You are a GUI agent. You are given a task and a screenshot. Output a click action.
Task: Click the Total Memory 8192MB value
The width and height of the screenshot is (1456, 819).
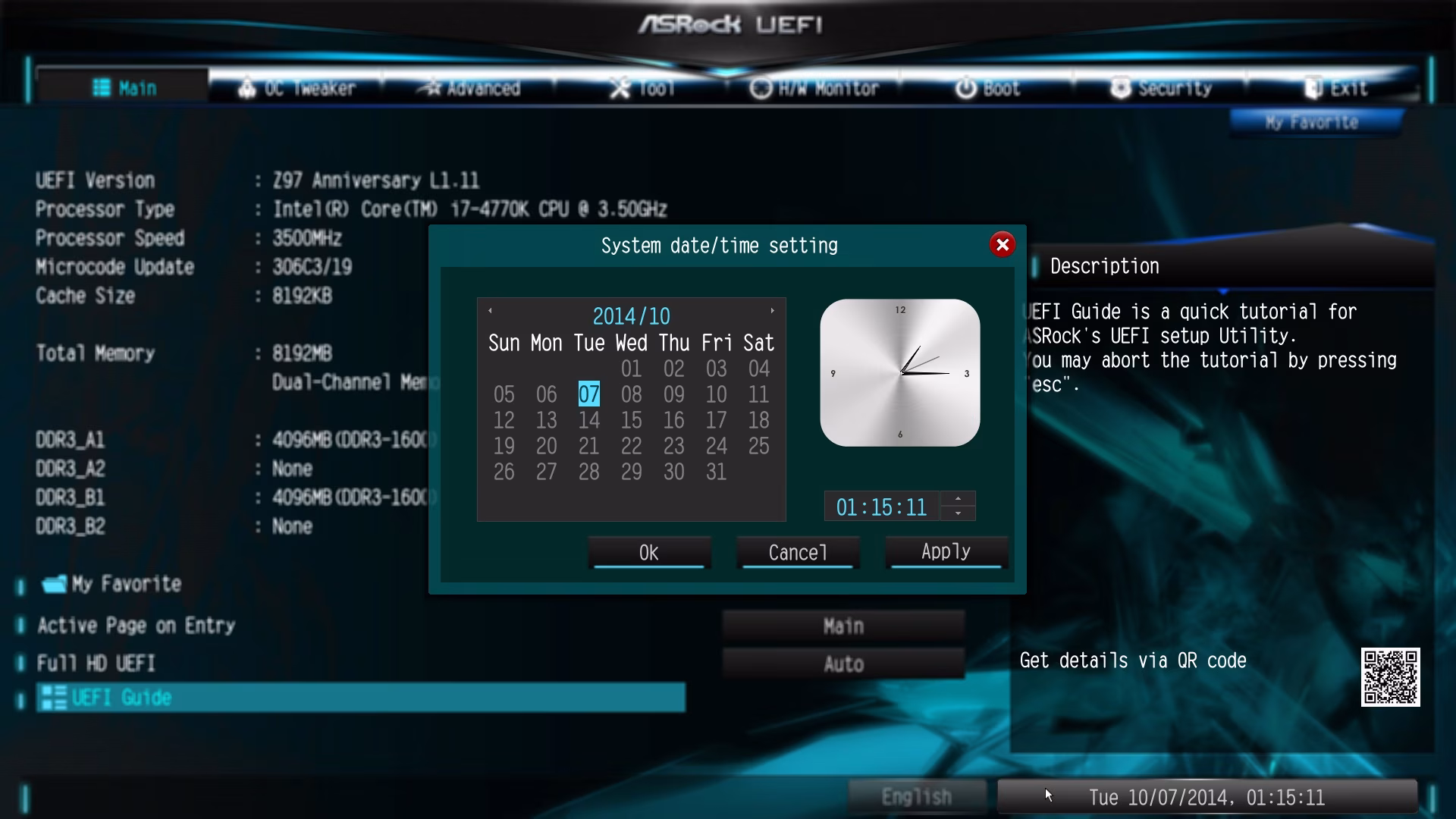[x=303, y=353]
